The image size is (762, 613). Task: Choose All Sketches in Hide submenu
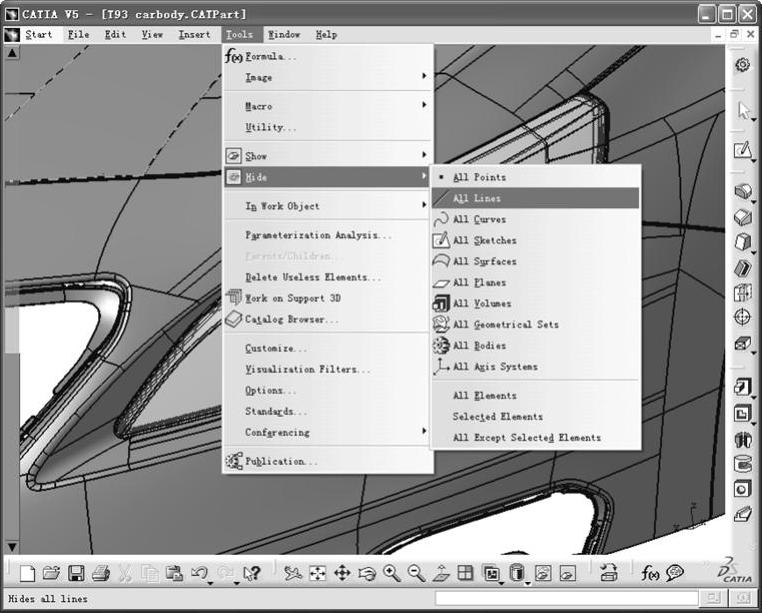(536, 240)
